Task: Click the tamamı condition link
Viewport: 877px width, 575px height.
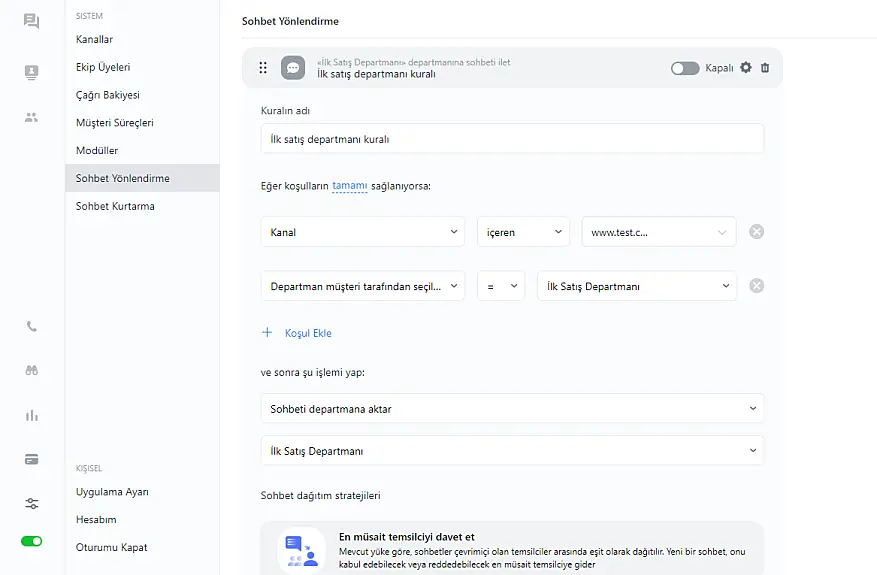Action: (349, 185)
